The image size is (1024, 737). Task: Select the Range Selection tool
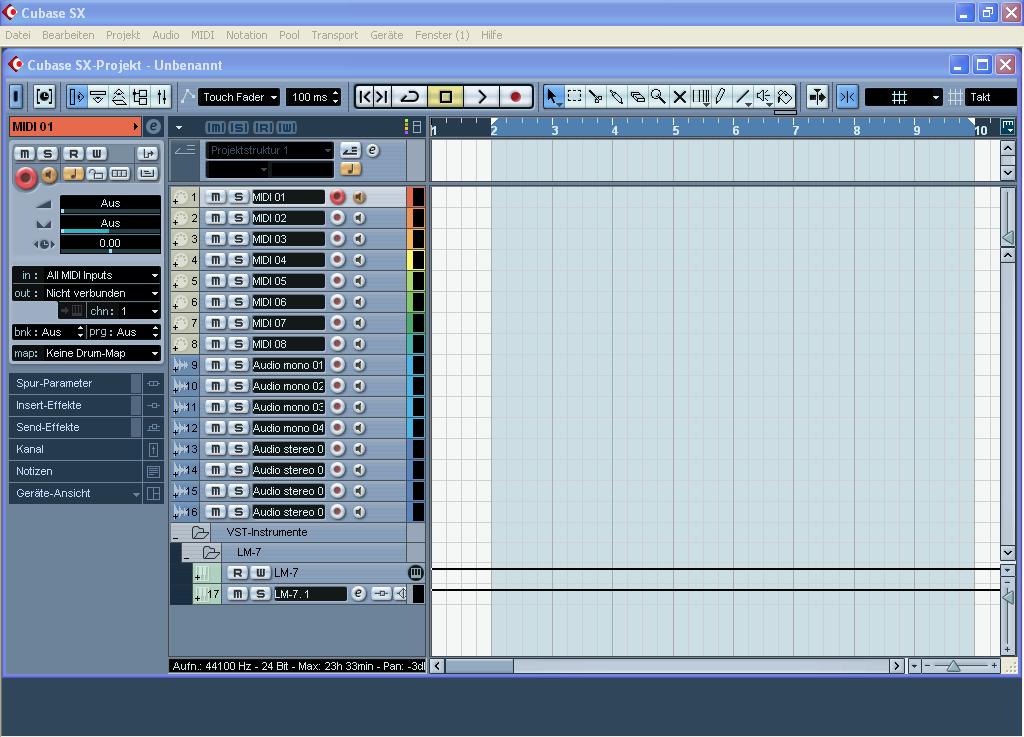click(x=574, y=97)
